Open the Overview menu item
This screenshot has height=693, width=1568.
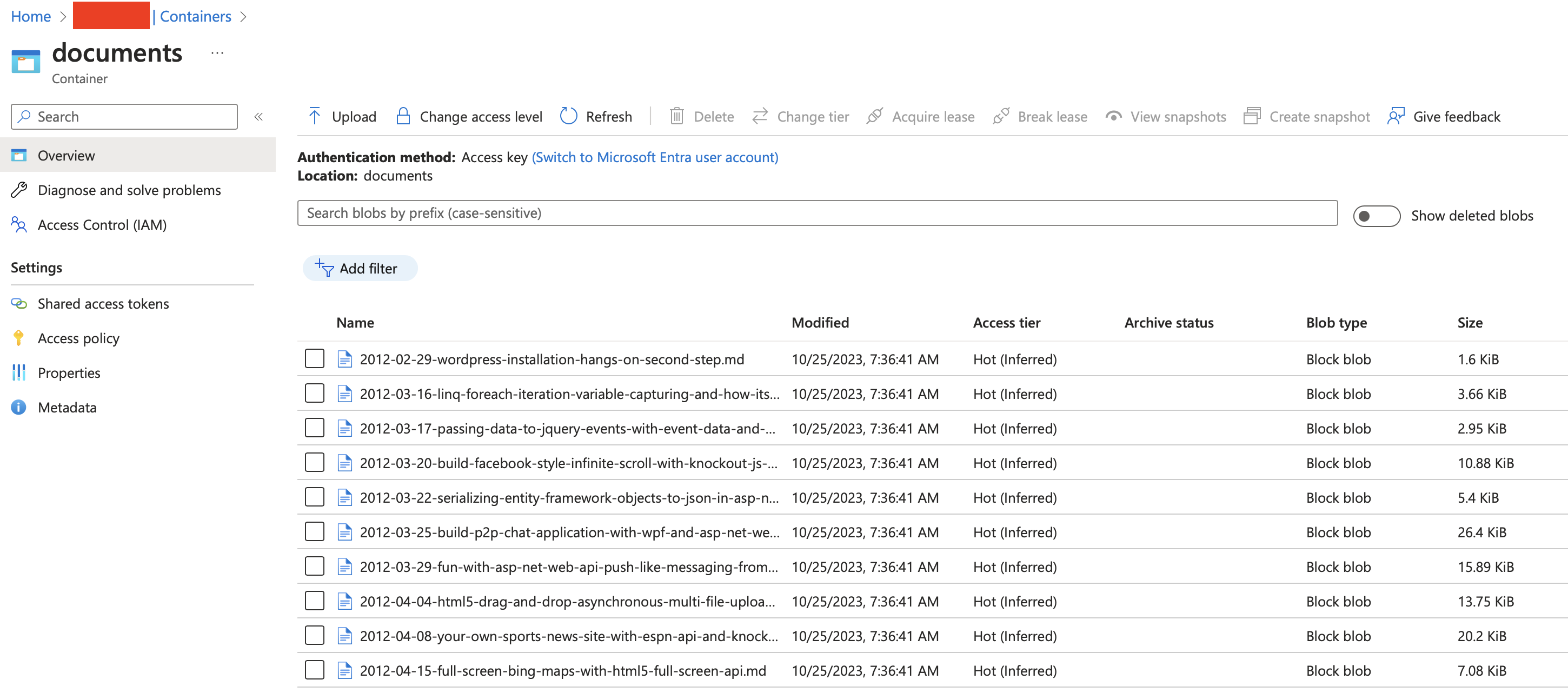pyautogui.click(x=67, y=154)
